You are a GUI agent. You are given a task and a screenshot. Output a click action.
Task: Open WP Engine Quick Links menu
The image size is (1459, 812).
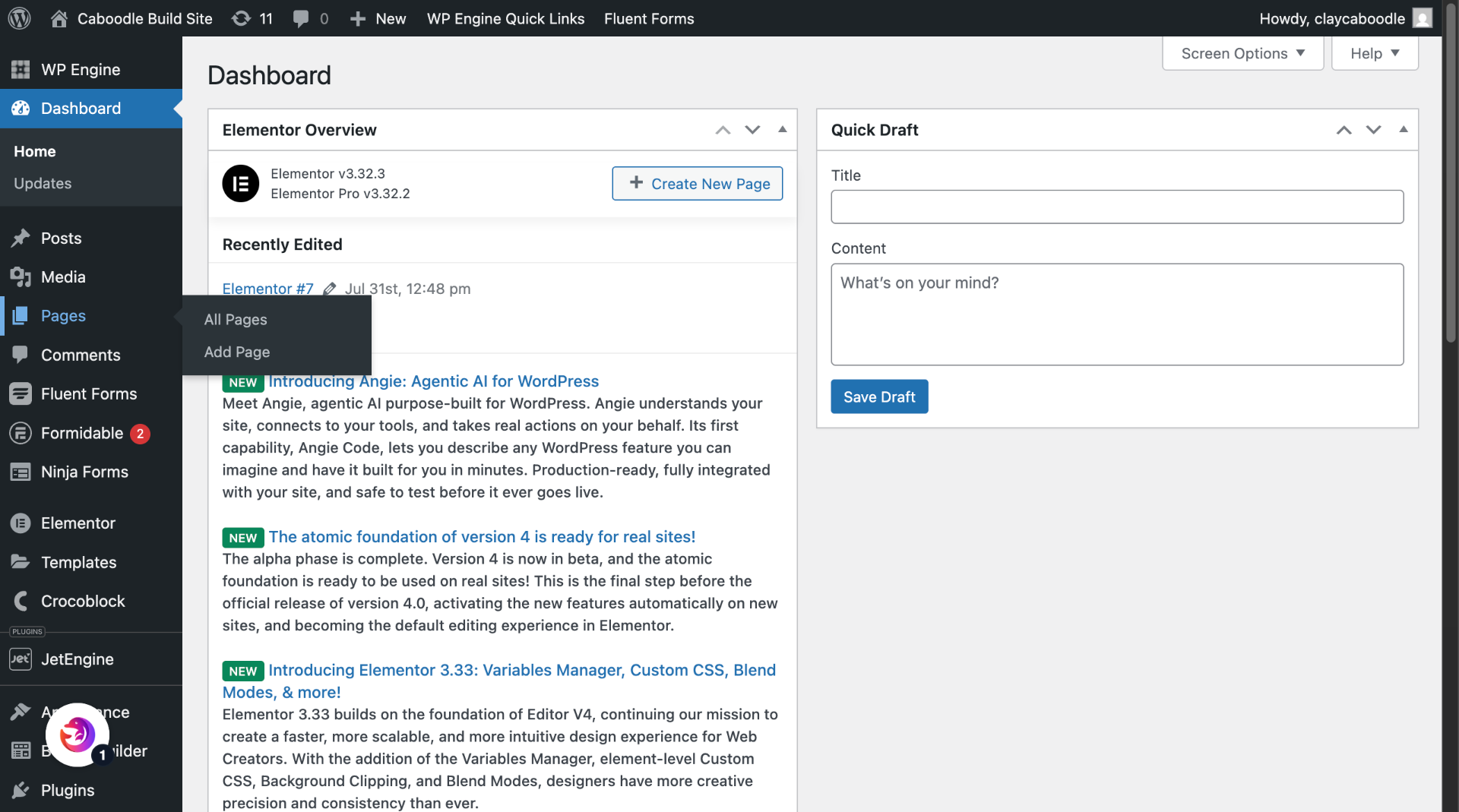pyautogui.click(x=505, y=18)
